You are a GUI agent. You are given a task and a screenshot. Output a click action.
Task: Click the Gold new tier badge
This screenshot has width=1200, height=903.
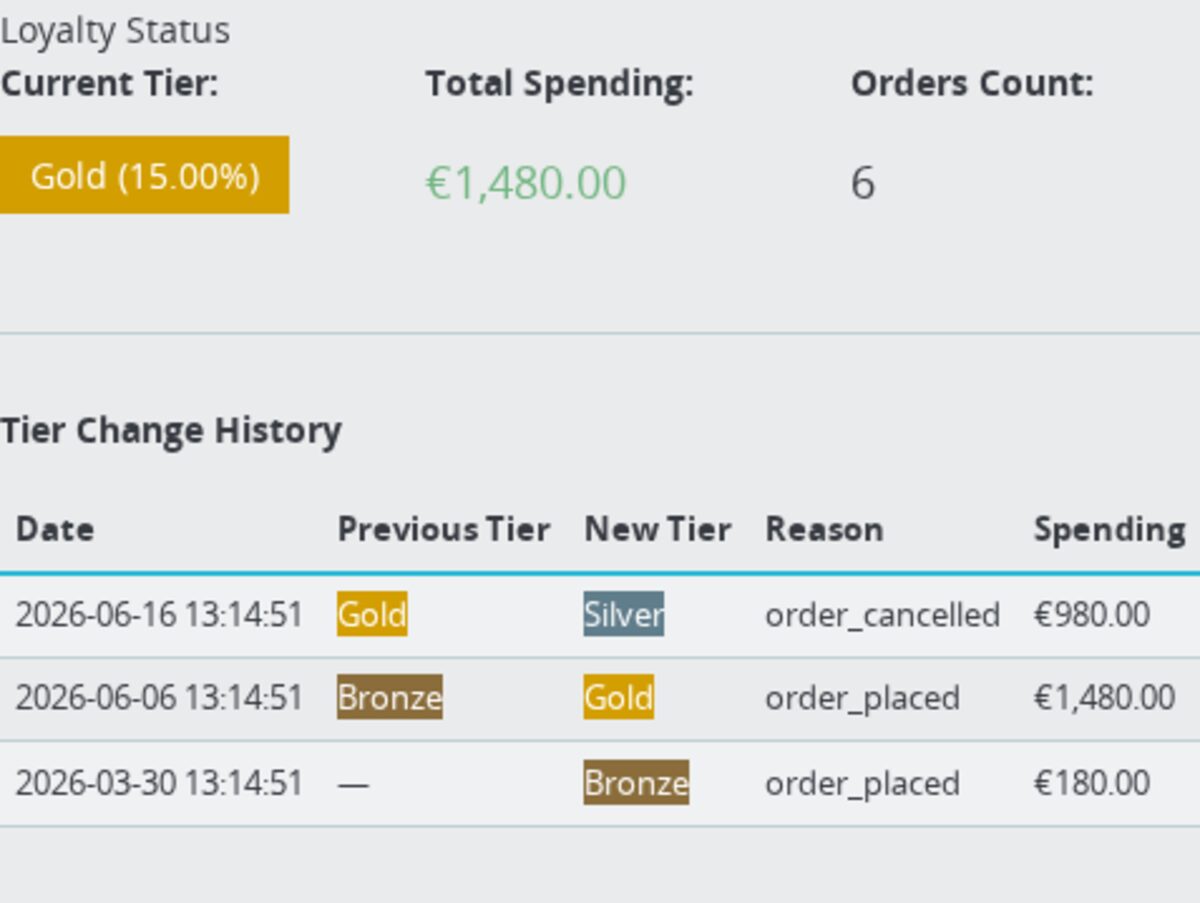pos(619,697)
